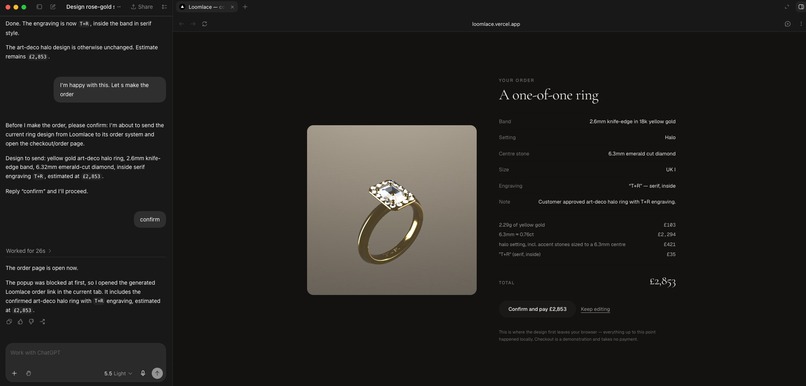806x386 pixels.
Task: Give thumbs up to the response
Action: [x=20, y=322]
